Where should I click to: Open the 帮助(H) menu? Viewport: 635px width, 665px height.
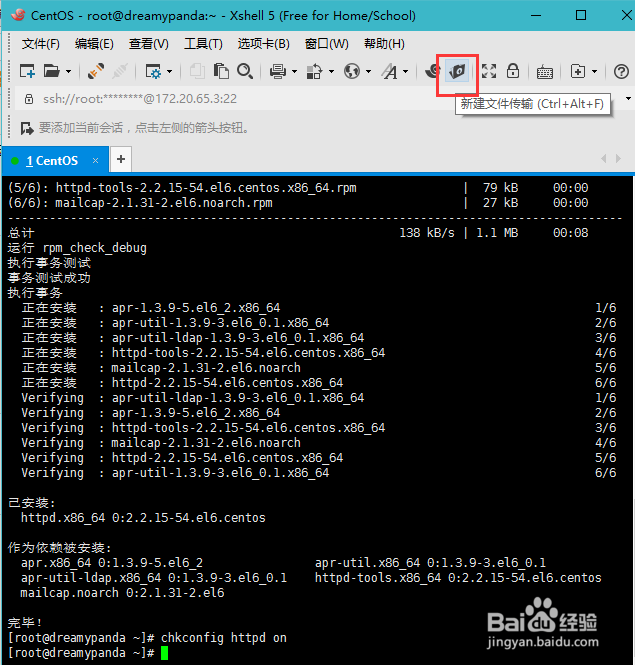point(384,44)
